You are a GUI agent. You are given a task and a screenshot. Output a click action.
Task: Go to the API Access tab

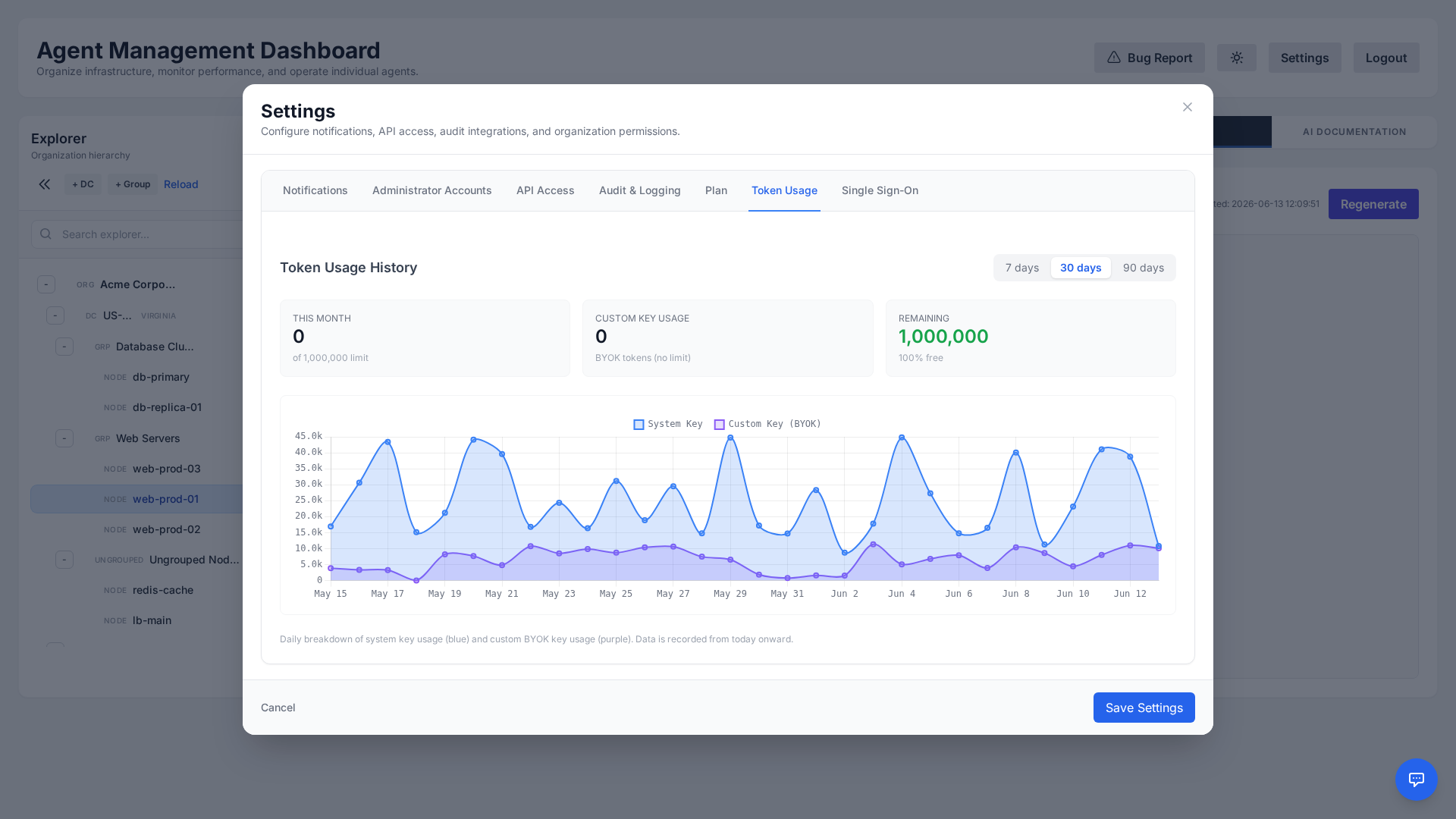tap(545, 190)
